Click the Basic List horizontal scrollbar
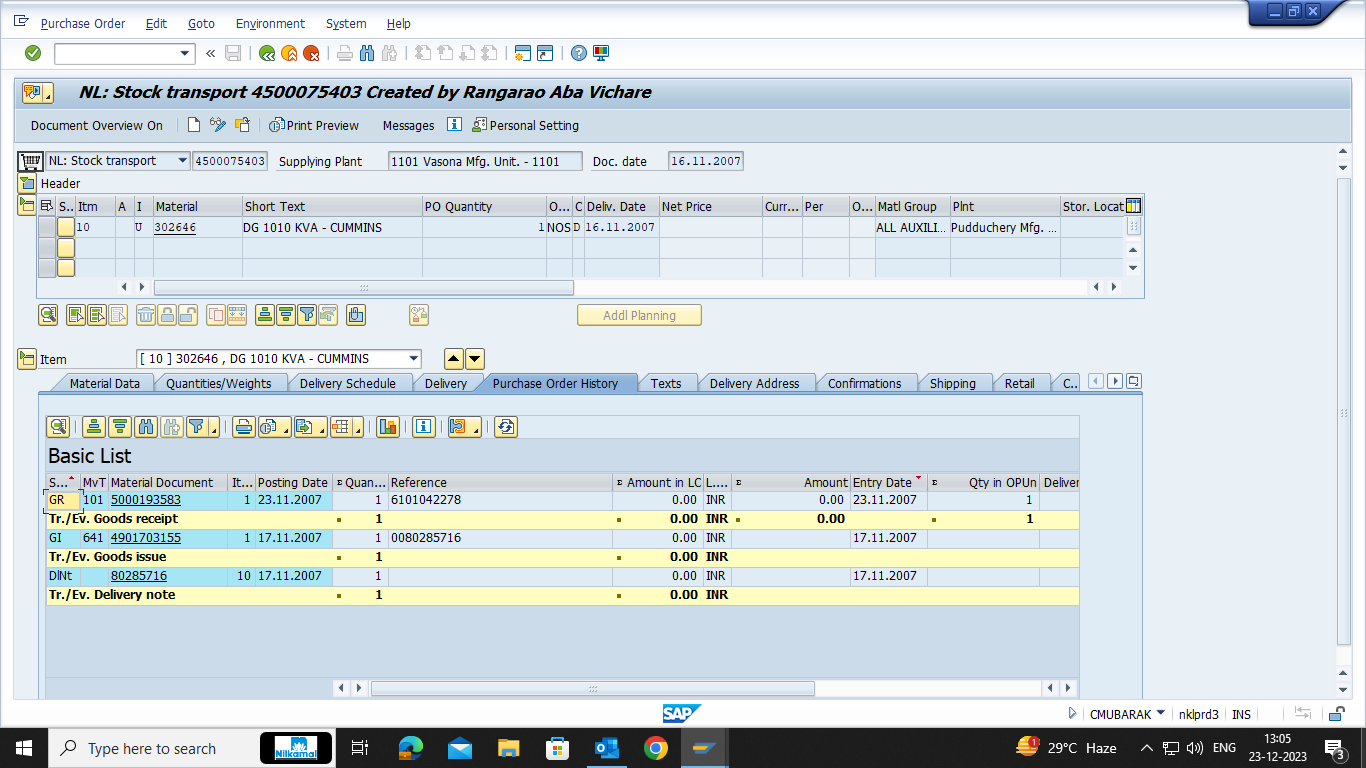 tap(593, 688)
